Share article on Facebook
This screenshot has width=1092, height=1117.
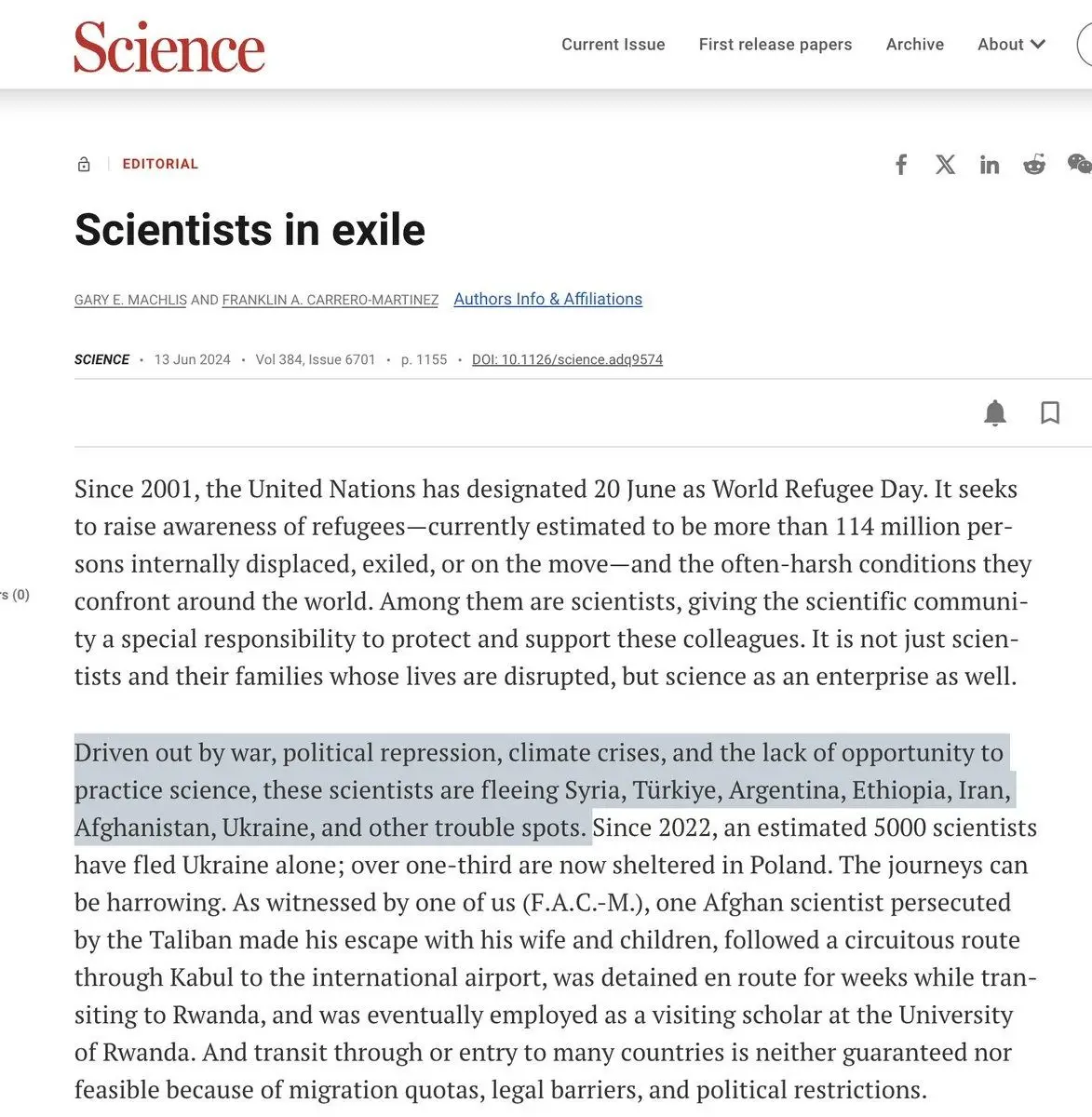coord(901,165)
